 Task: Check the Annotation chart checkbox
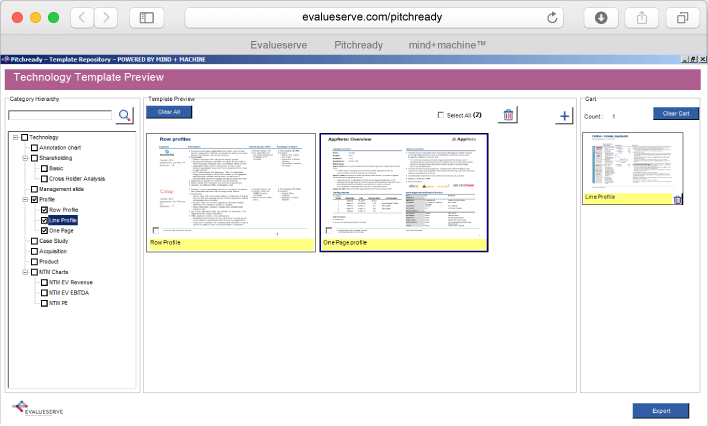tap(34, 148)
